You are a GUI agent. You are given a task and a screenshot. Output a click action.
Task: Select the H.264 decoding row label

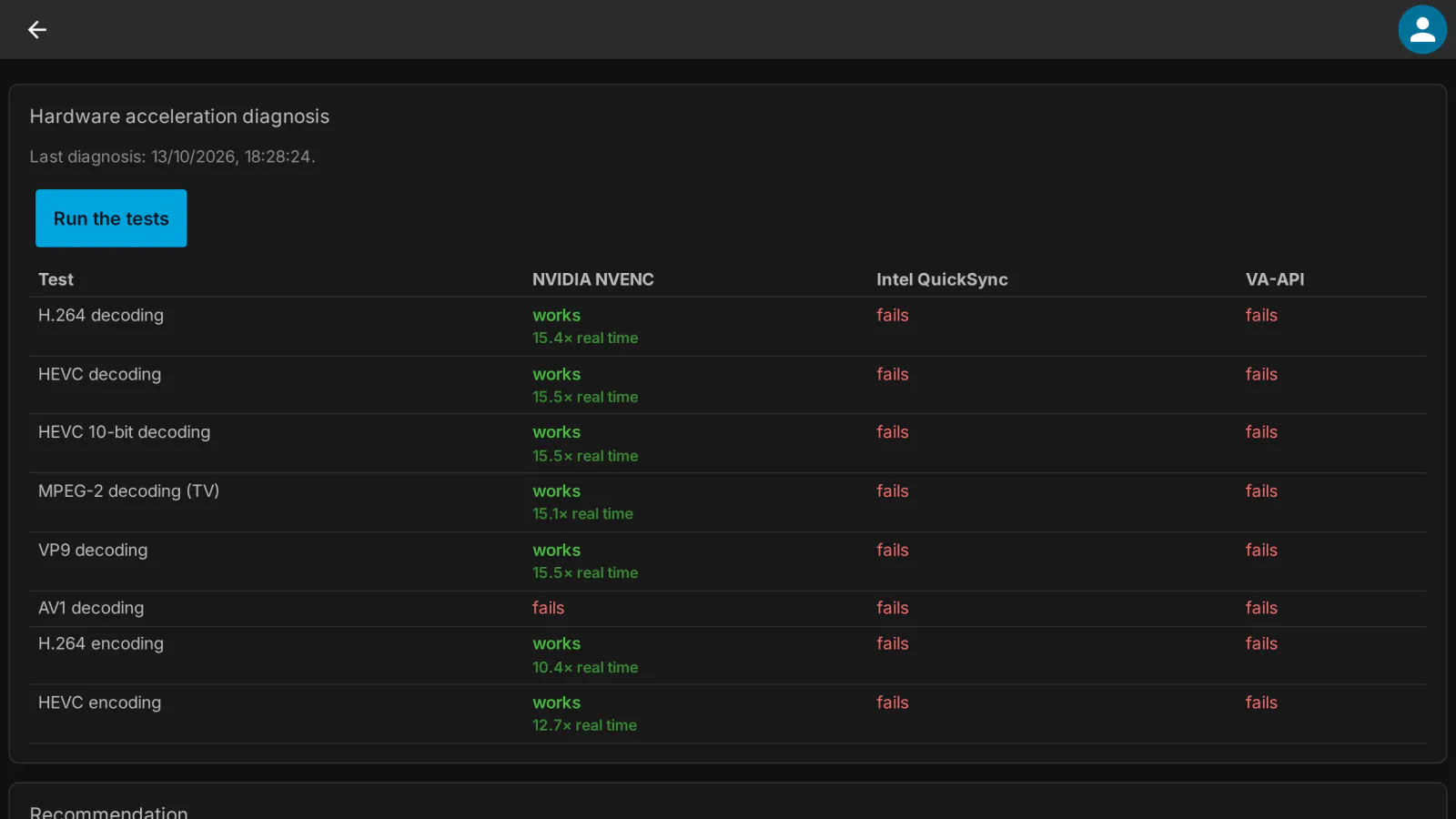[101, 315]
